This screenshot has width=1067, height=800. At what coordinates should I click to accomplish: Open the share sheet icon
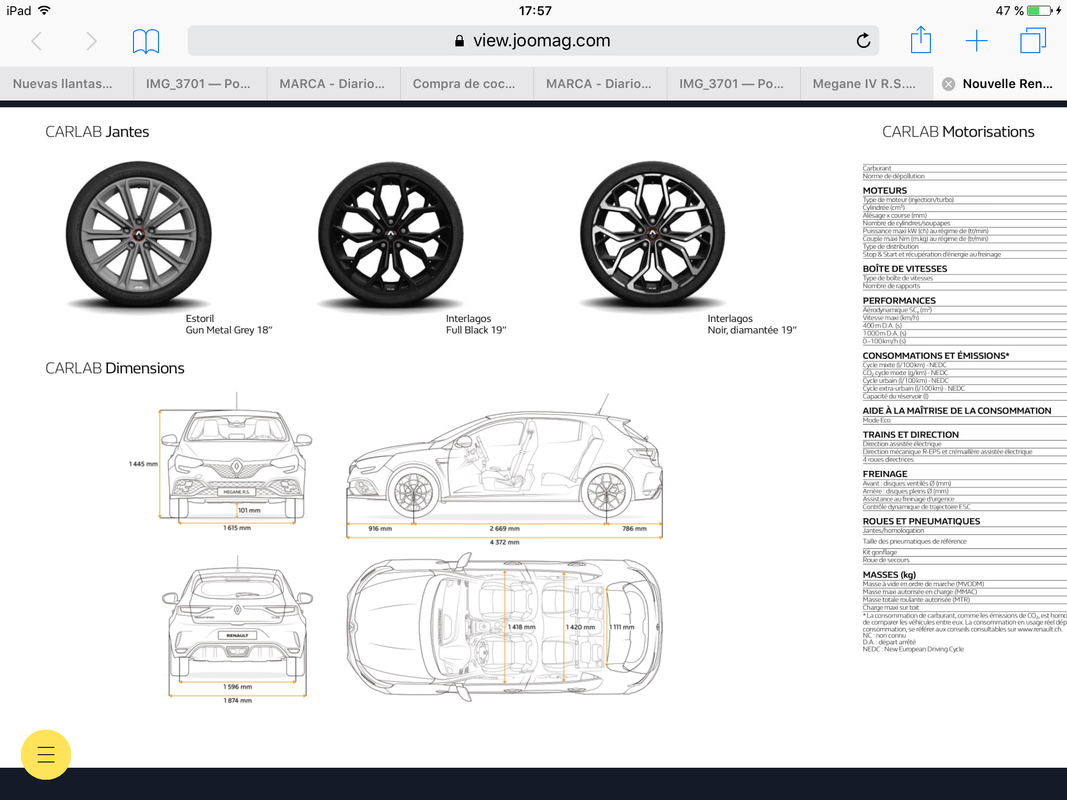(x=921, y=39)
